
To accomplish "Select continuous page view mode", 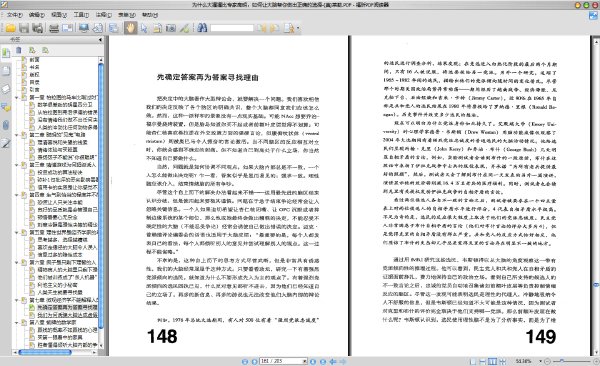I will pos(483,361).
